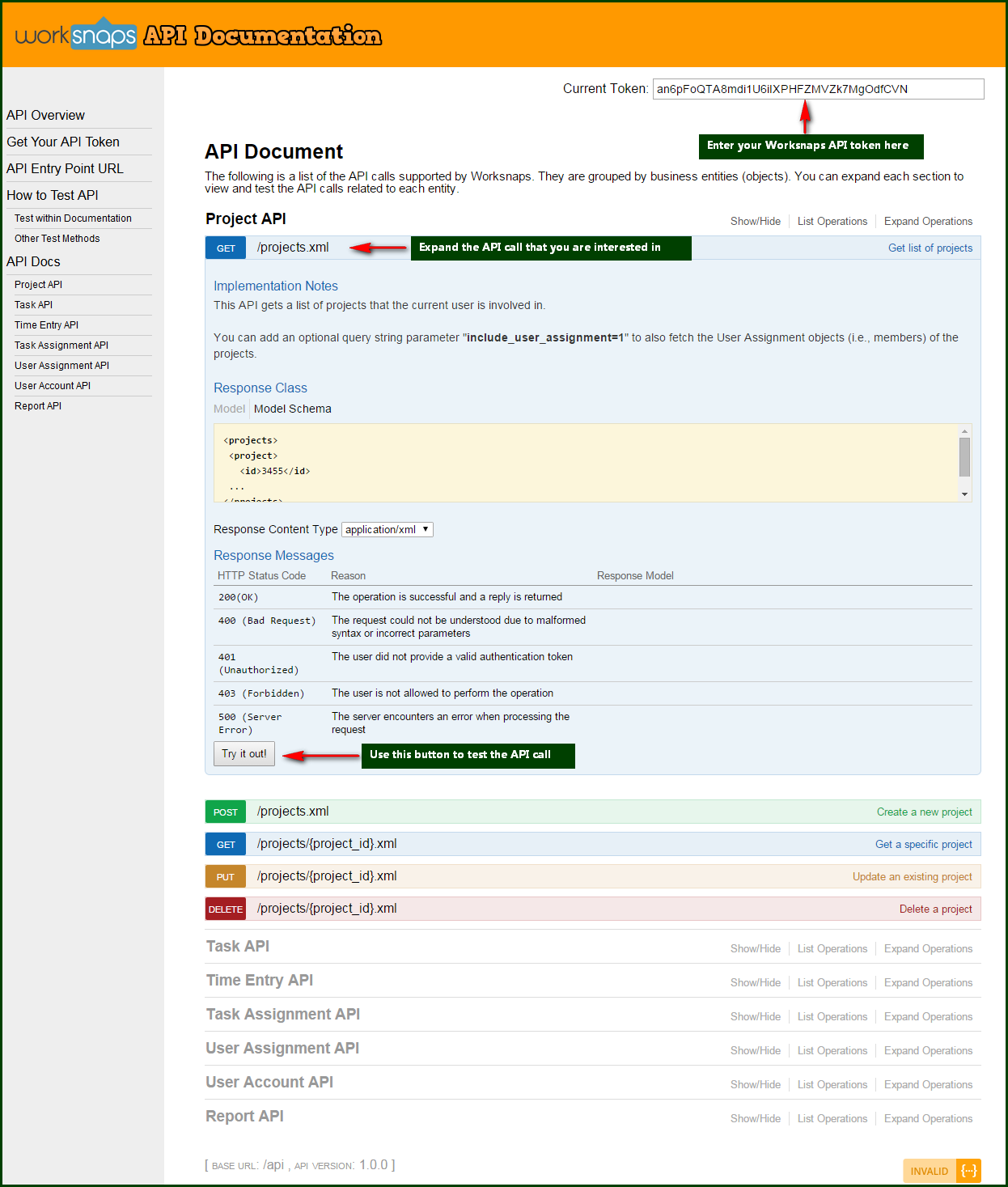Go to Task API in sidebar
Viewport: 1008px width, 1187px height.
pos(33,305)
